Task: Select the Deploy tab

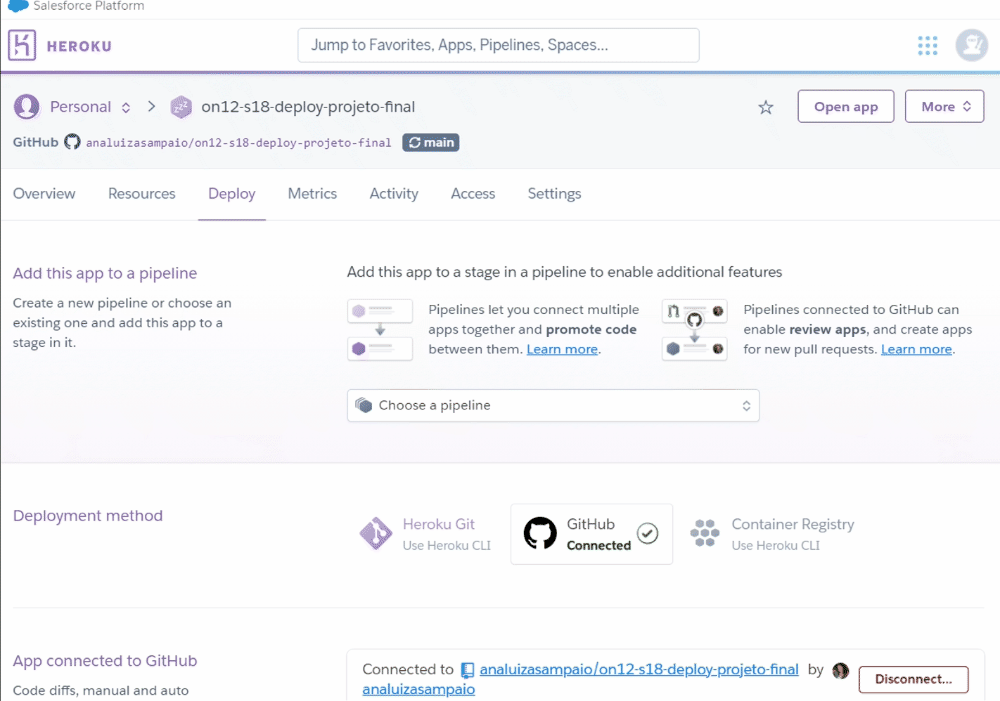Action: pos(232,194)
